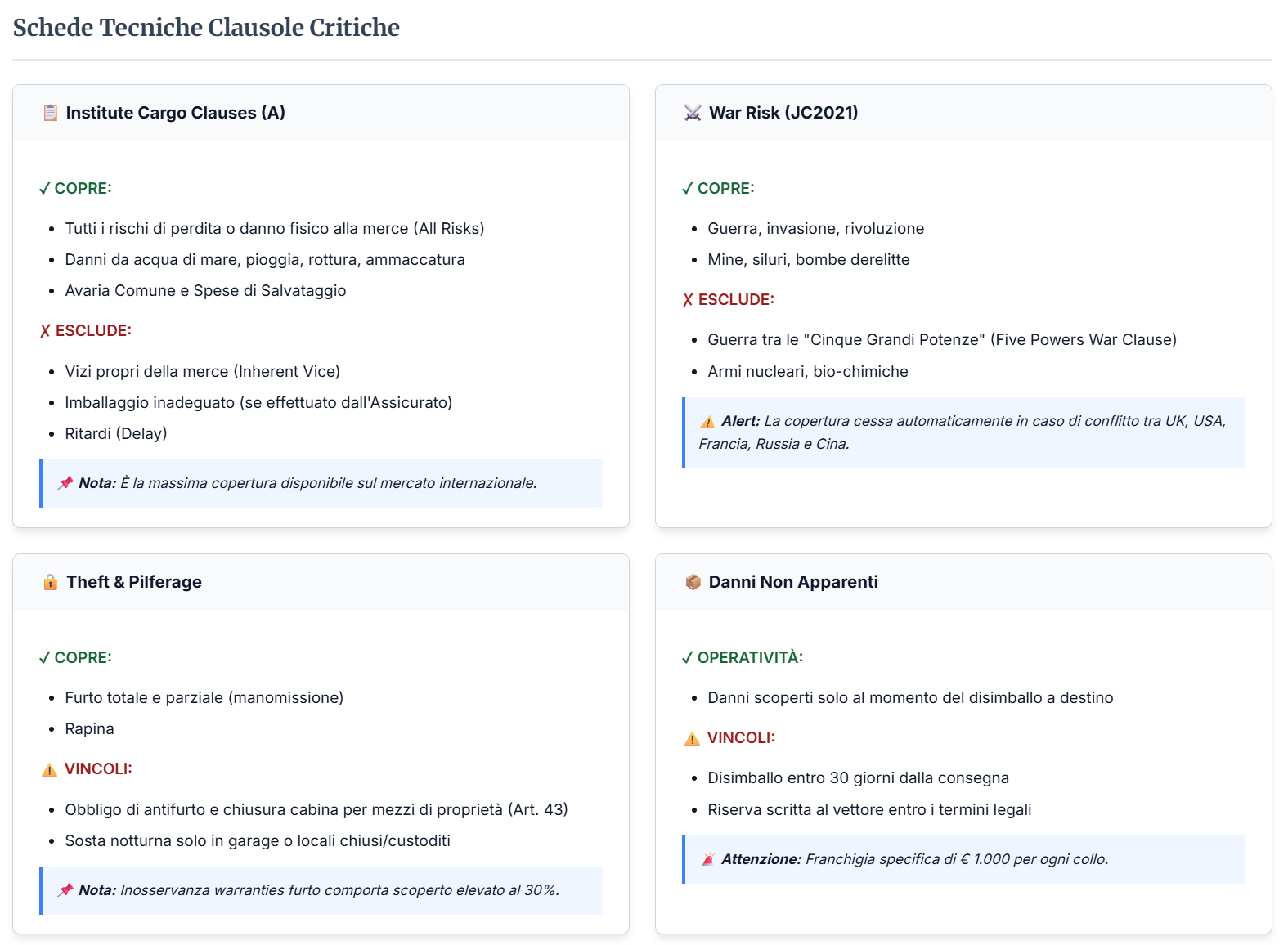
Task: Click the Inherent Vice exclusion bullet
Action: [x=202, y=372]
